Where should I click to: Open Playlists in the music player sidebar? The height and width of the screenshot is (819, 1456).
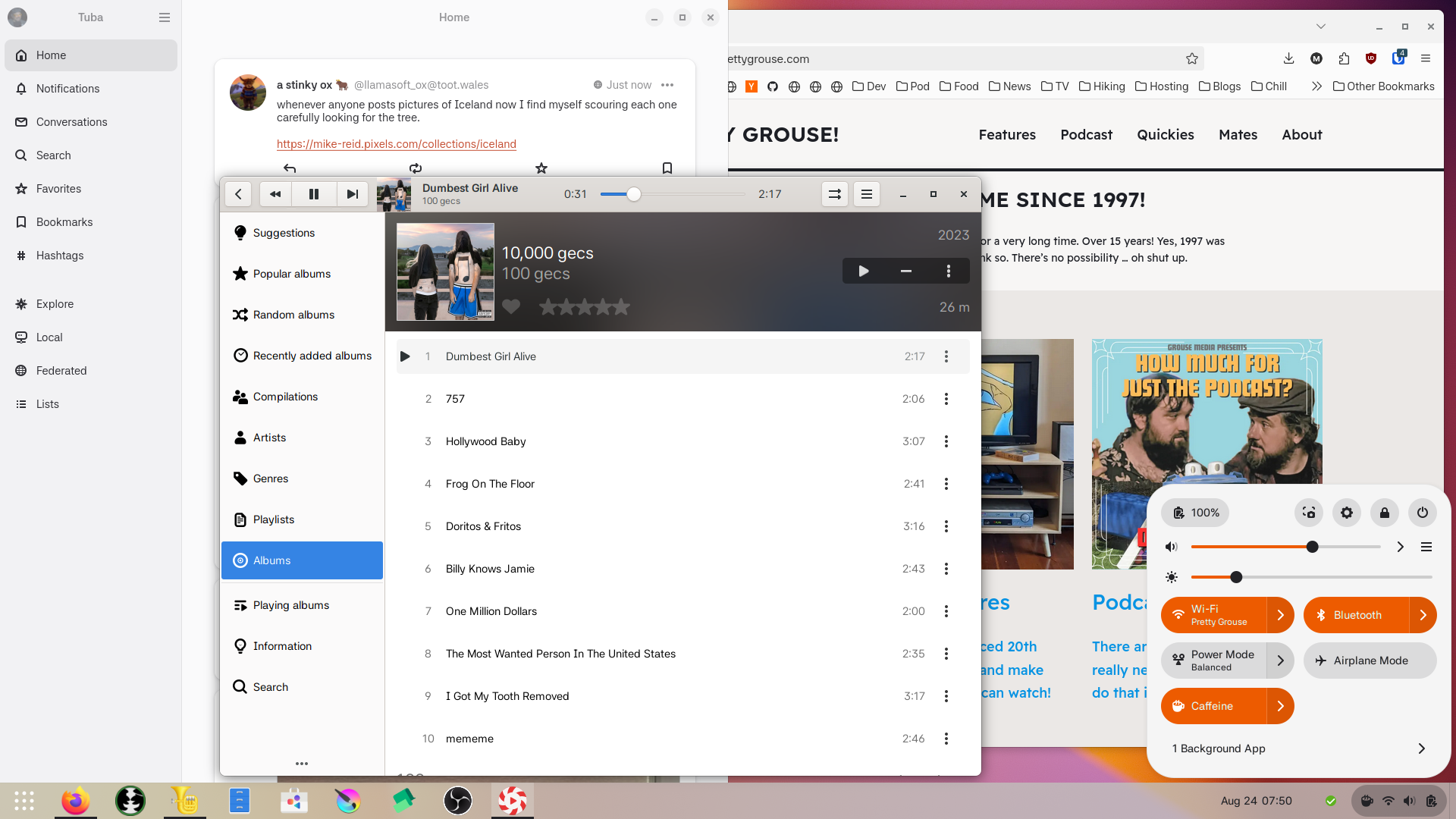[x=302, y=519]
